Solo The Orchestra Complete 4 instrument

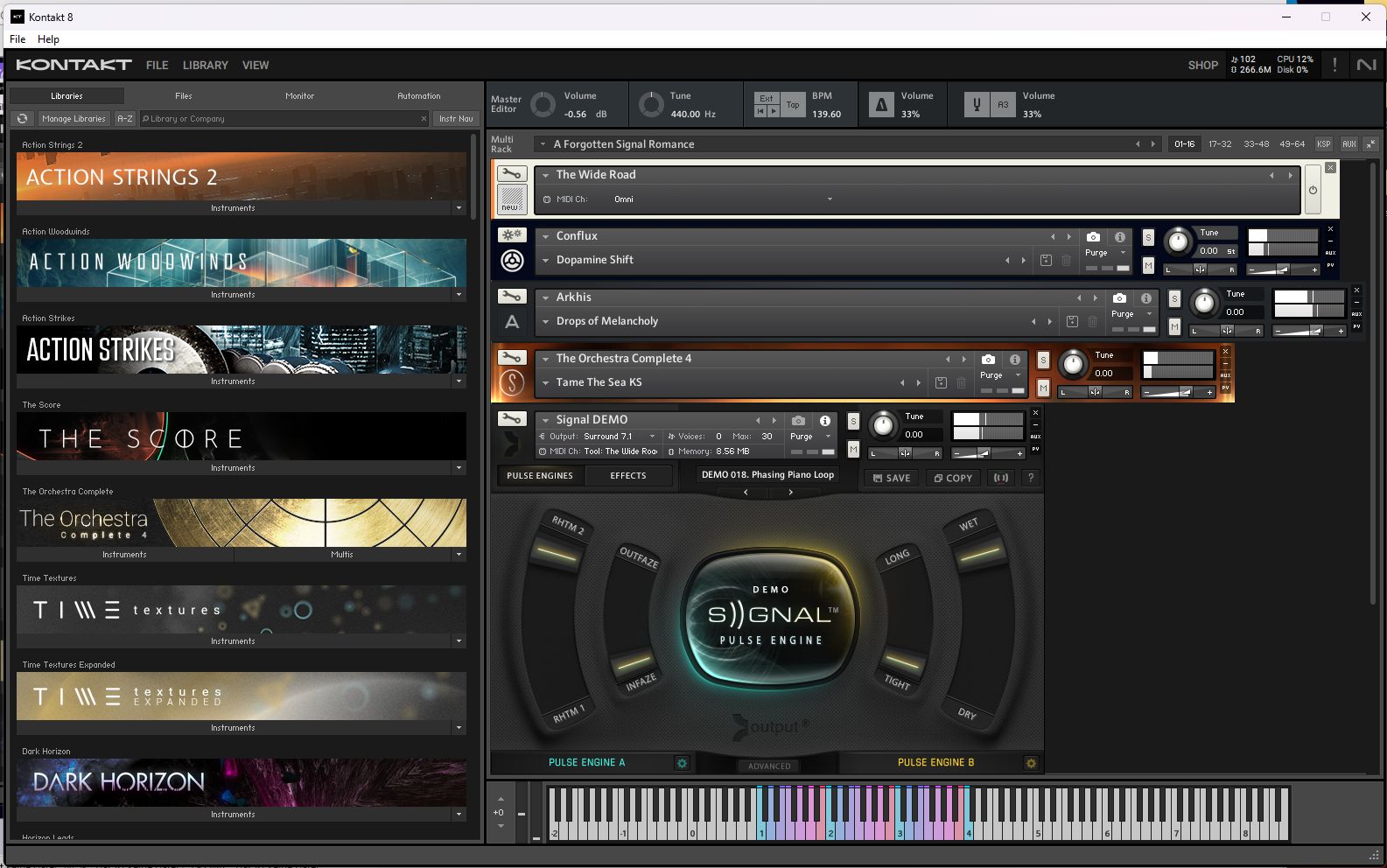click(1043, 360)
